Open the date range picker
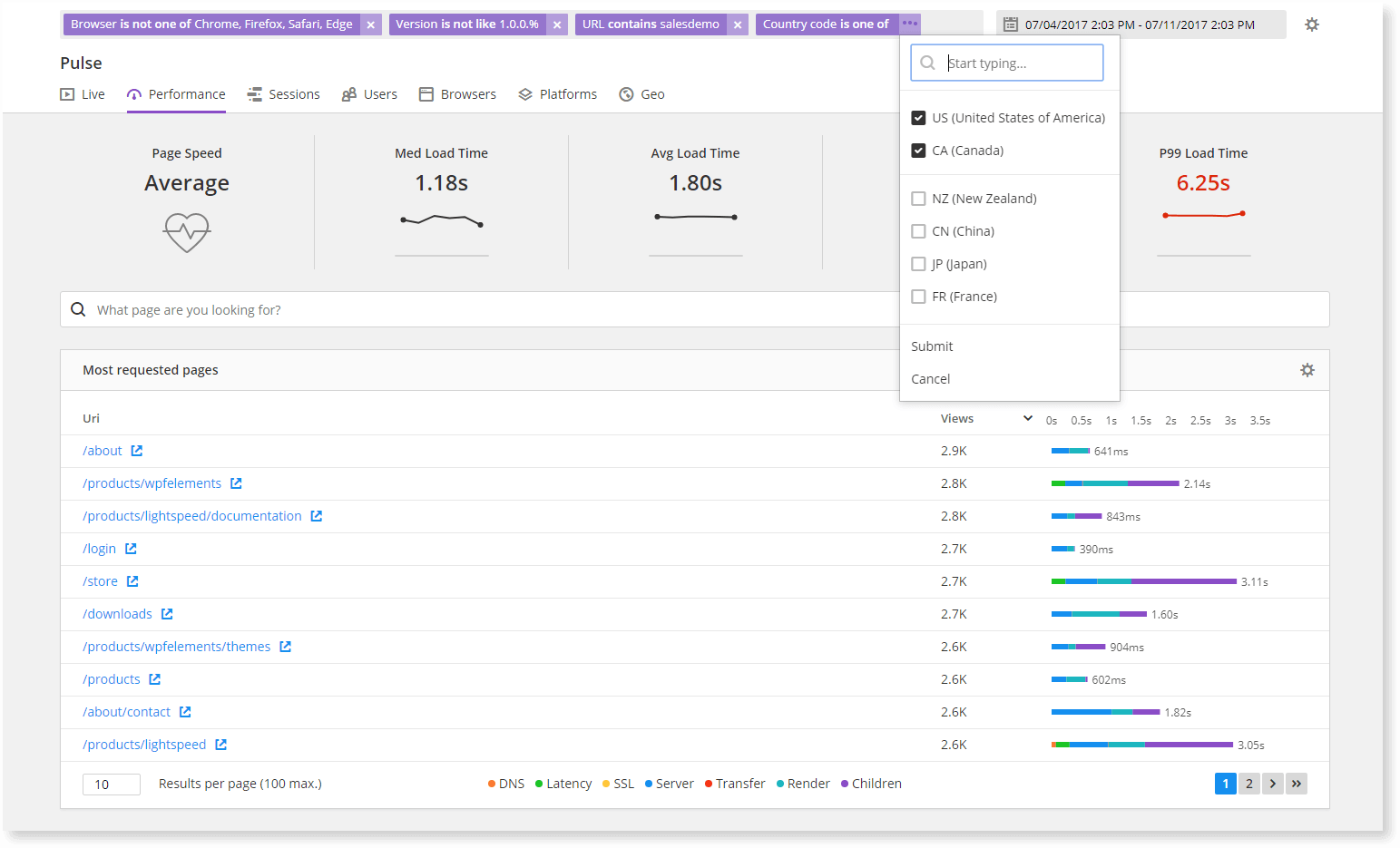 tap(1140, 24)
